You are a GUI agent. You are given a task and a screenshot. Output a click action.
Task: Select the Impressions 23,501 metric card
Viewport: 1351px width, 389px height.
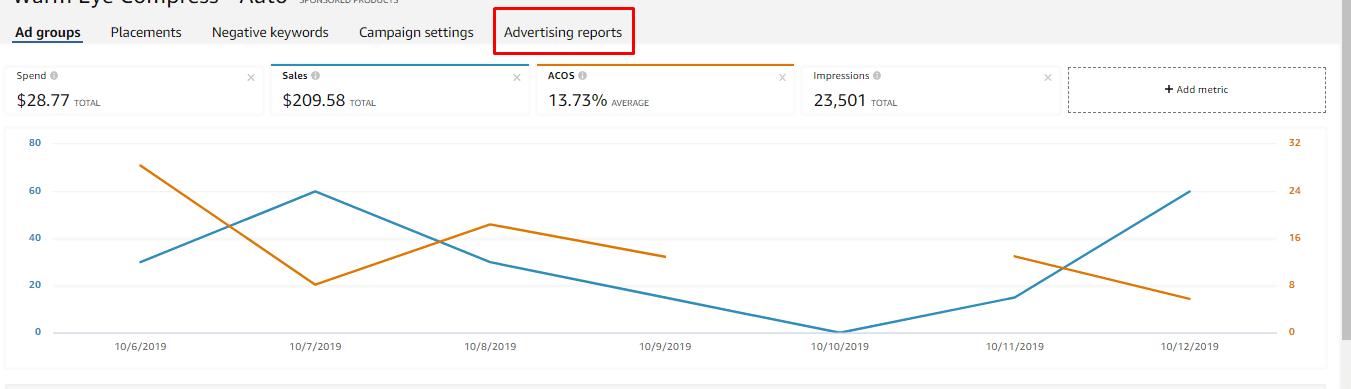click(930, 90)
